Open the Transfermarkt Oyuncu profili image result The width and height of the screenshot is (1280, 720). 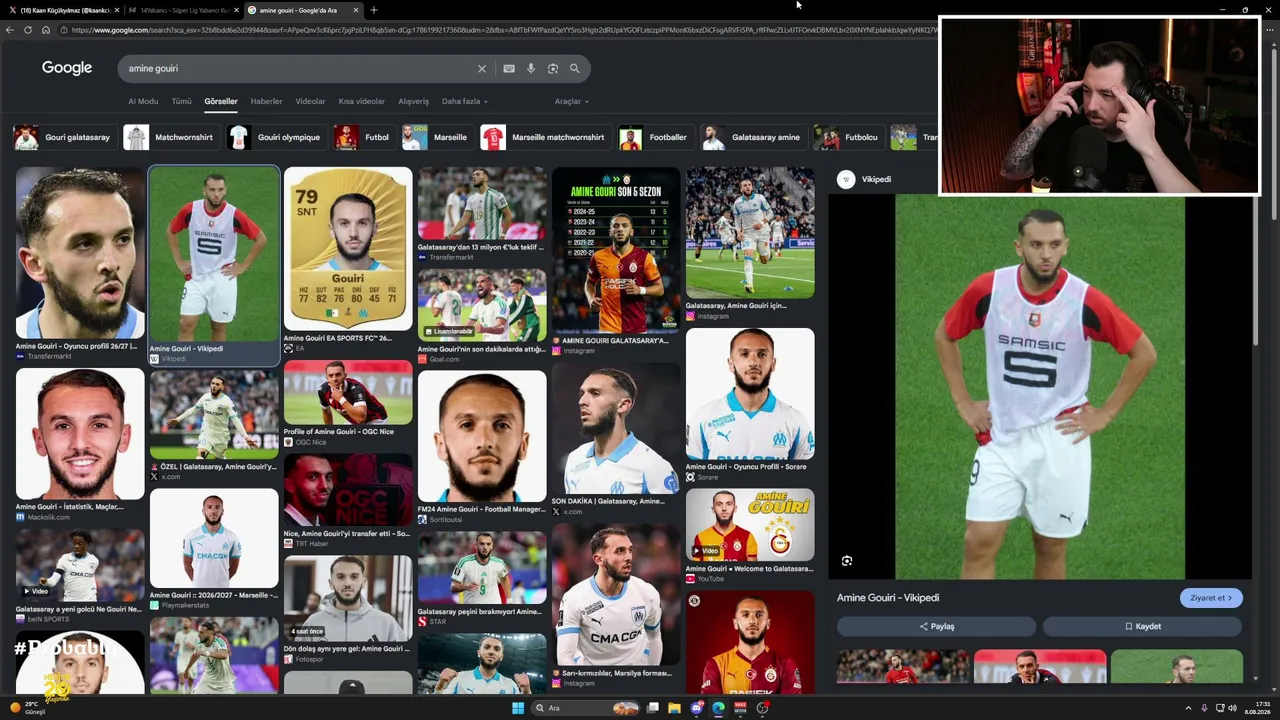(80, 254)
